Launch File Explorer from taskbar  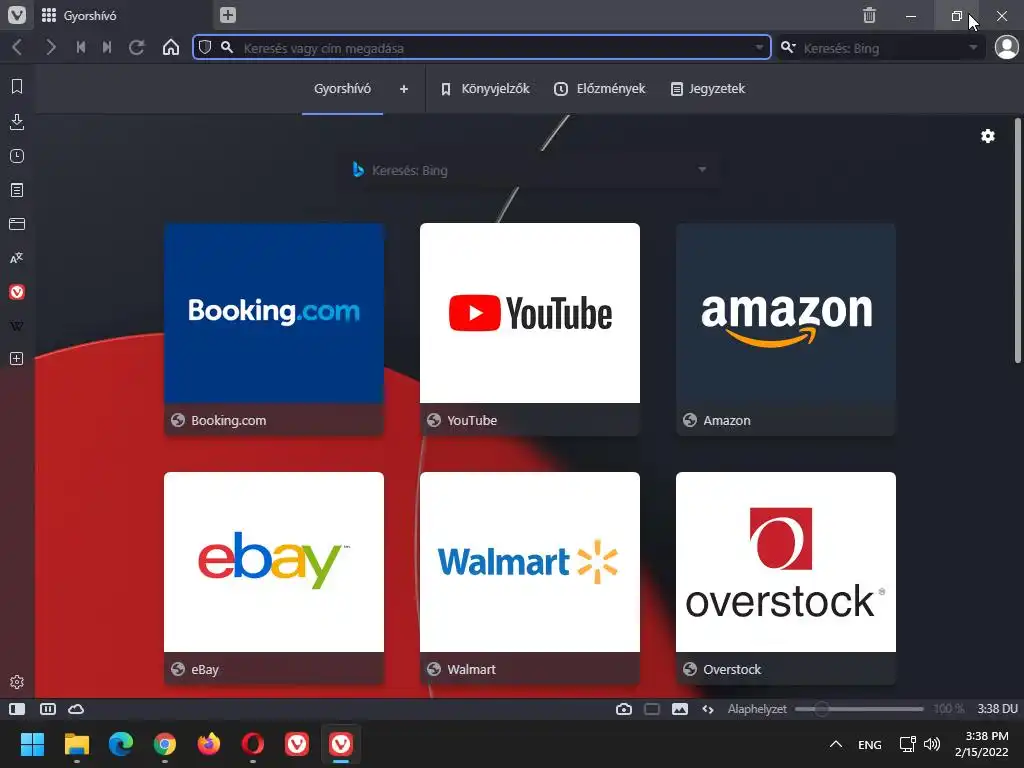point(76,744)
